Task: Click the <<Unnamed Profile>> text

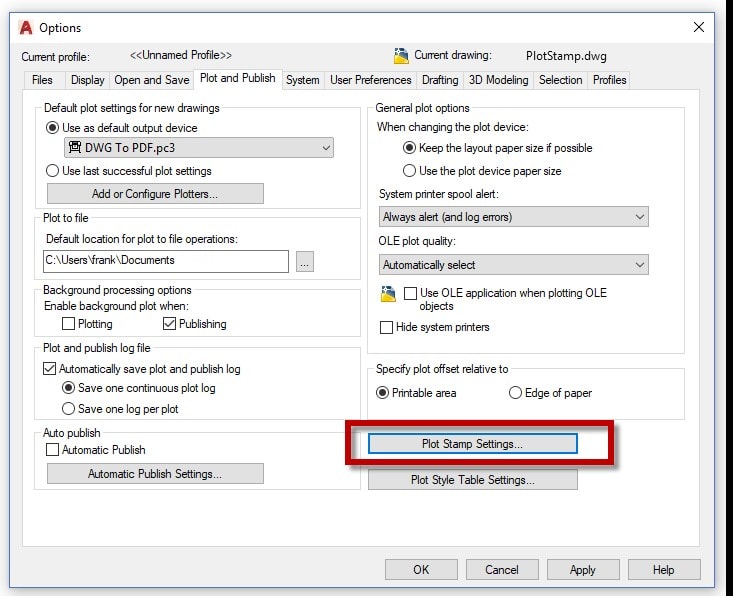Action: (x=180, y=55)
